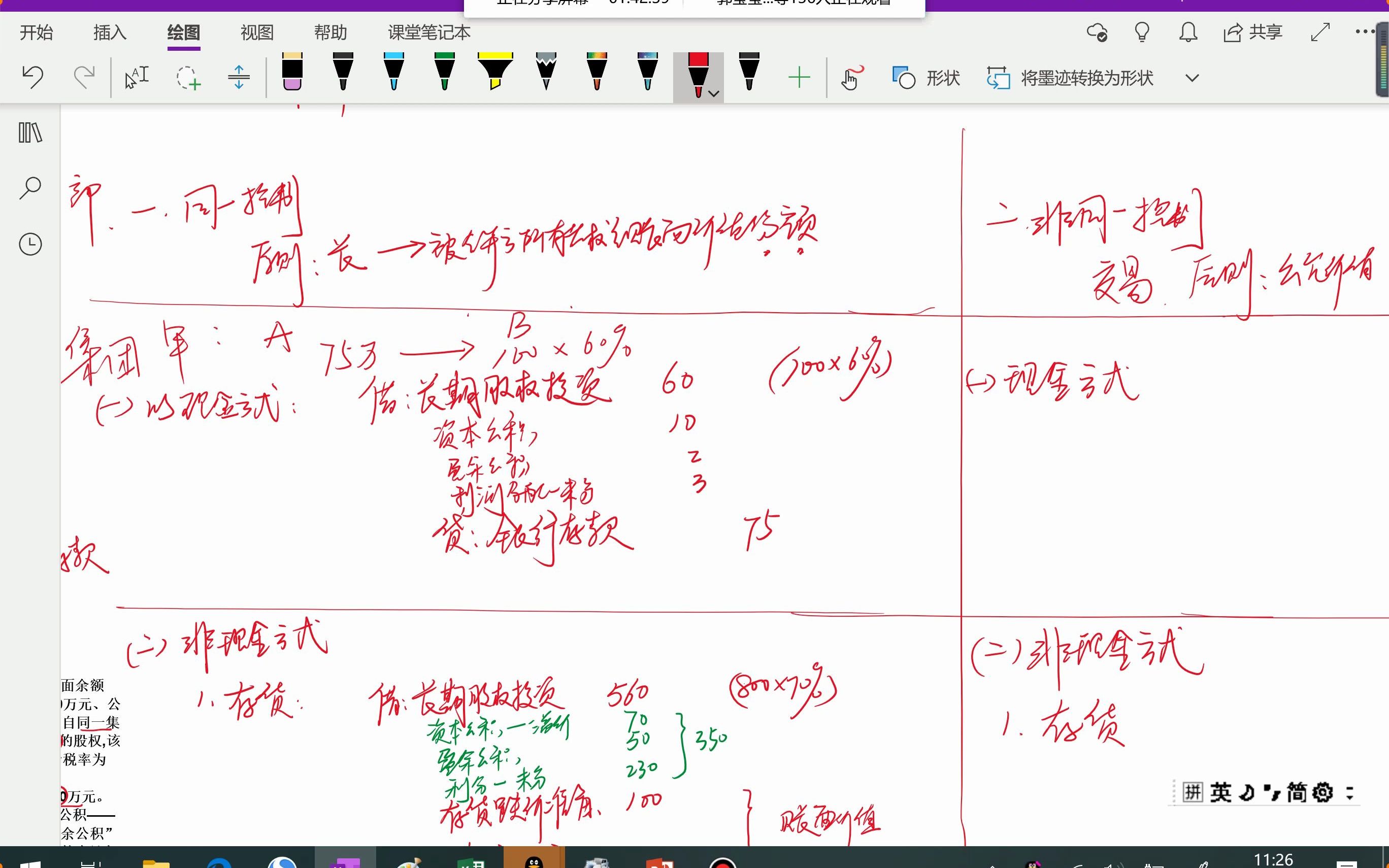Open the 形状 shapes gallery
Viewport: 1389px width, 868px height.
coord(926,78)
